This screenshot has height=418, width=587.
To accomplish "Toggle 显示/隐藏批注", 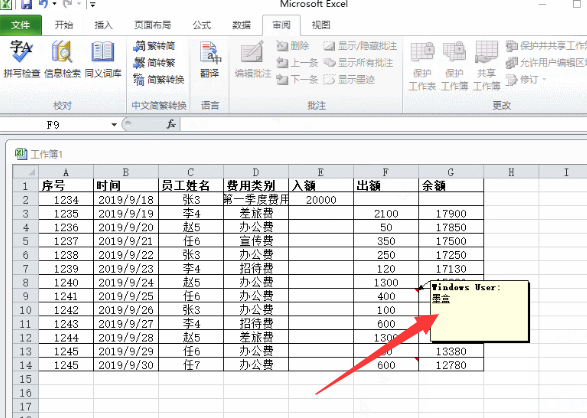I will tap(360, 46).
